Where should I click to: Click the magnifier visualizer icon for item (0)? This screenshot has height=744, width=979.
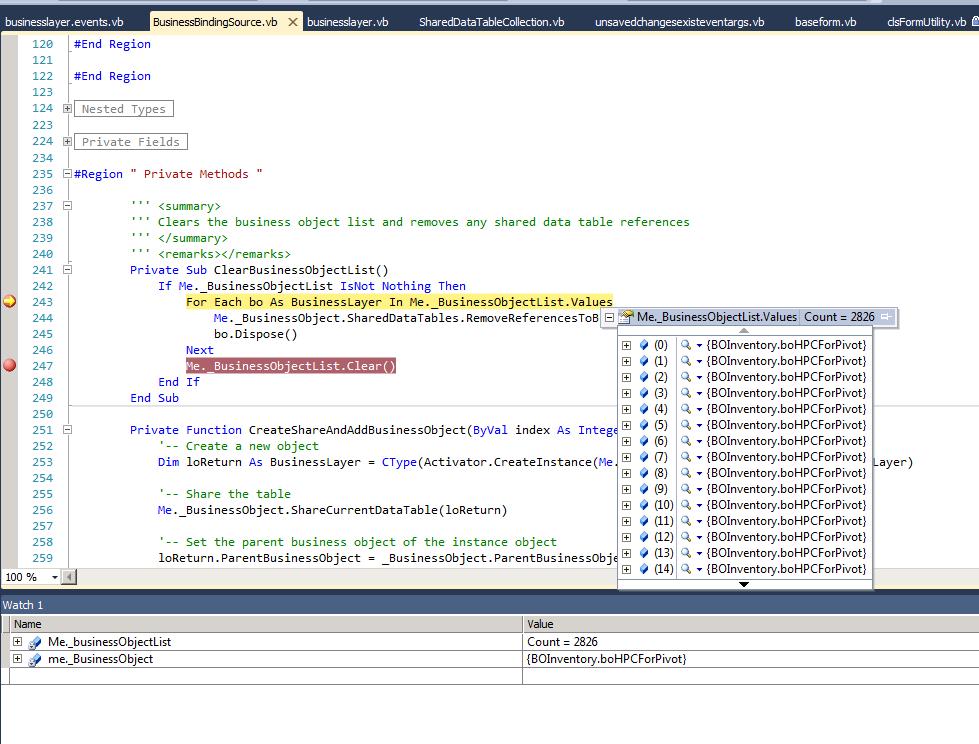click(x=686, y=345)
